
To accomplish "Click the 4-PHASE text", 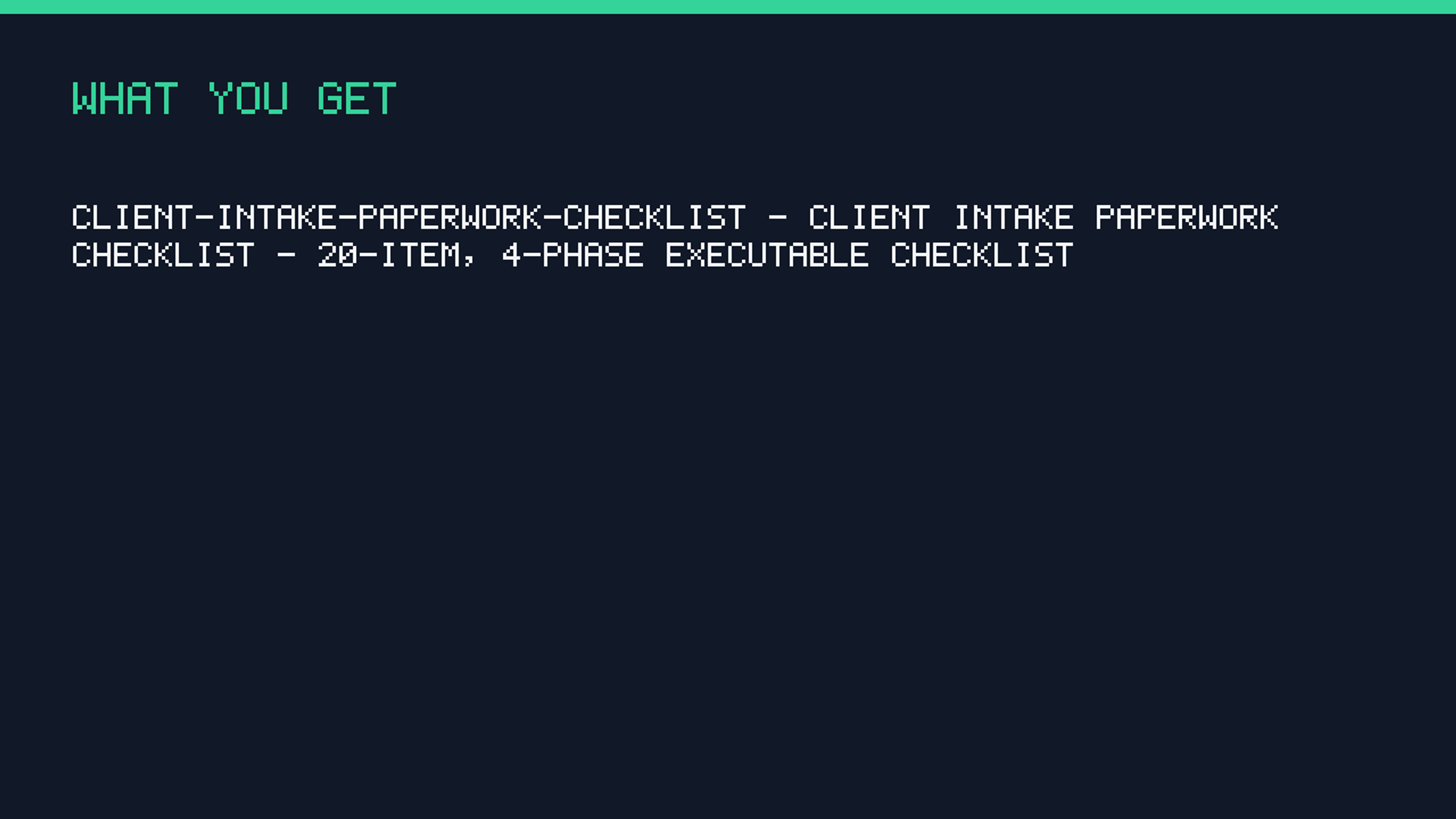I will (573, 255).
